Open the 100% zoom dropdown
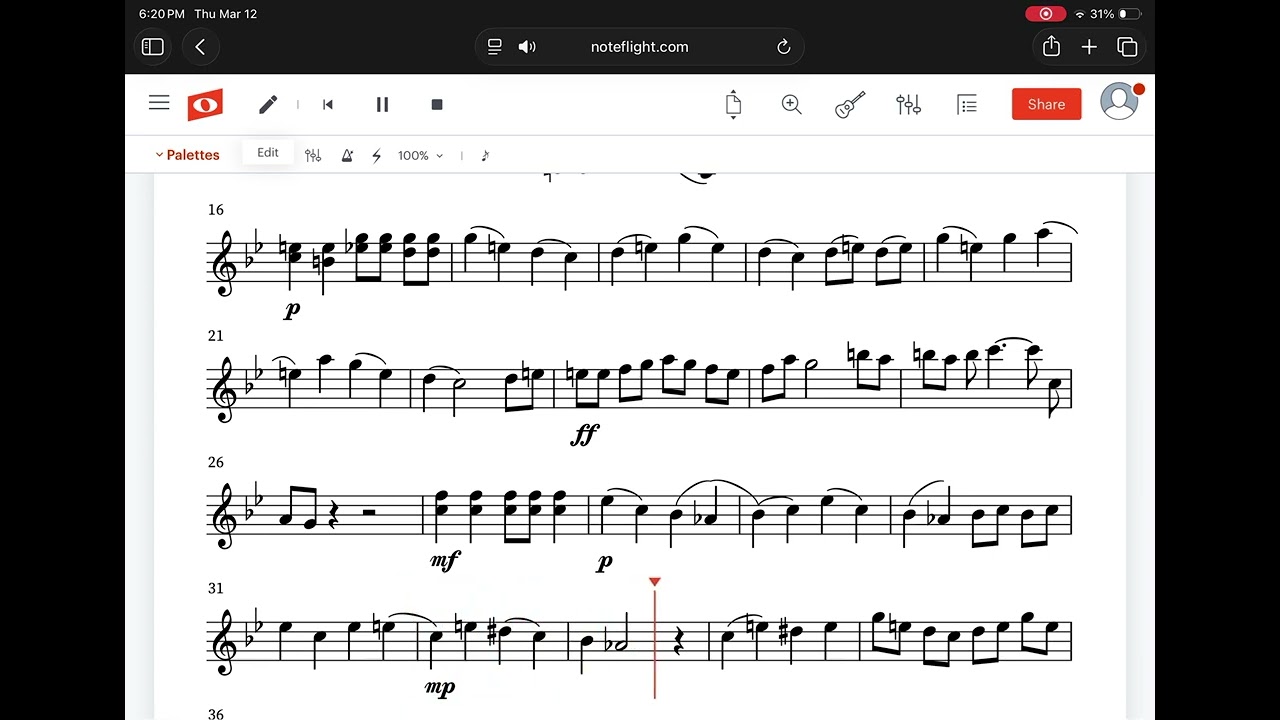This screenshot has height=720, width=1280. tap(421, 155)
